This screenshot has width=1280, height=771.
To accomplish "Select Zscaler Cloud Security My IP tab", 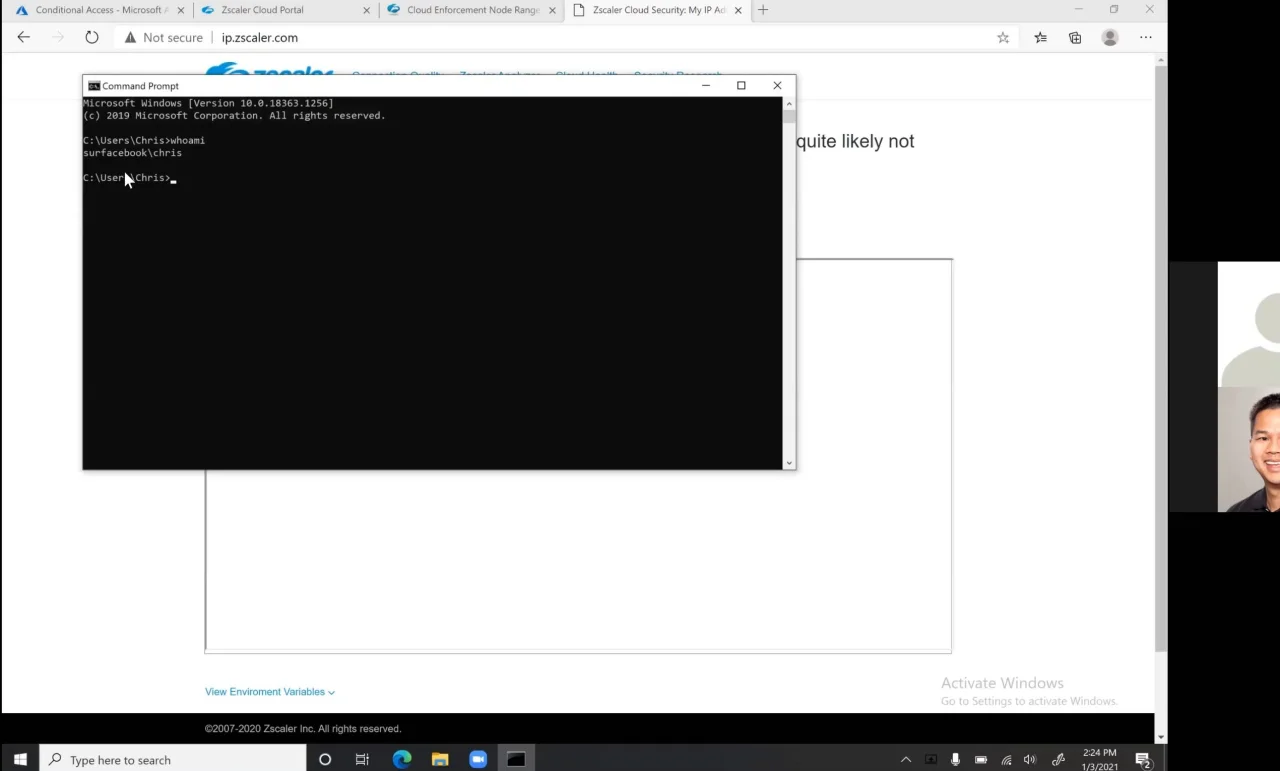I will tap(657, 10).
